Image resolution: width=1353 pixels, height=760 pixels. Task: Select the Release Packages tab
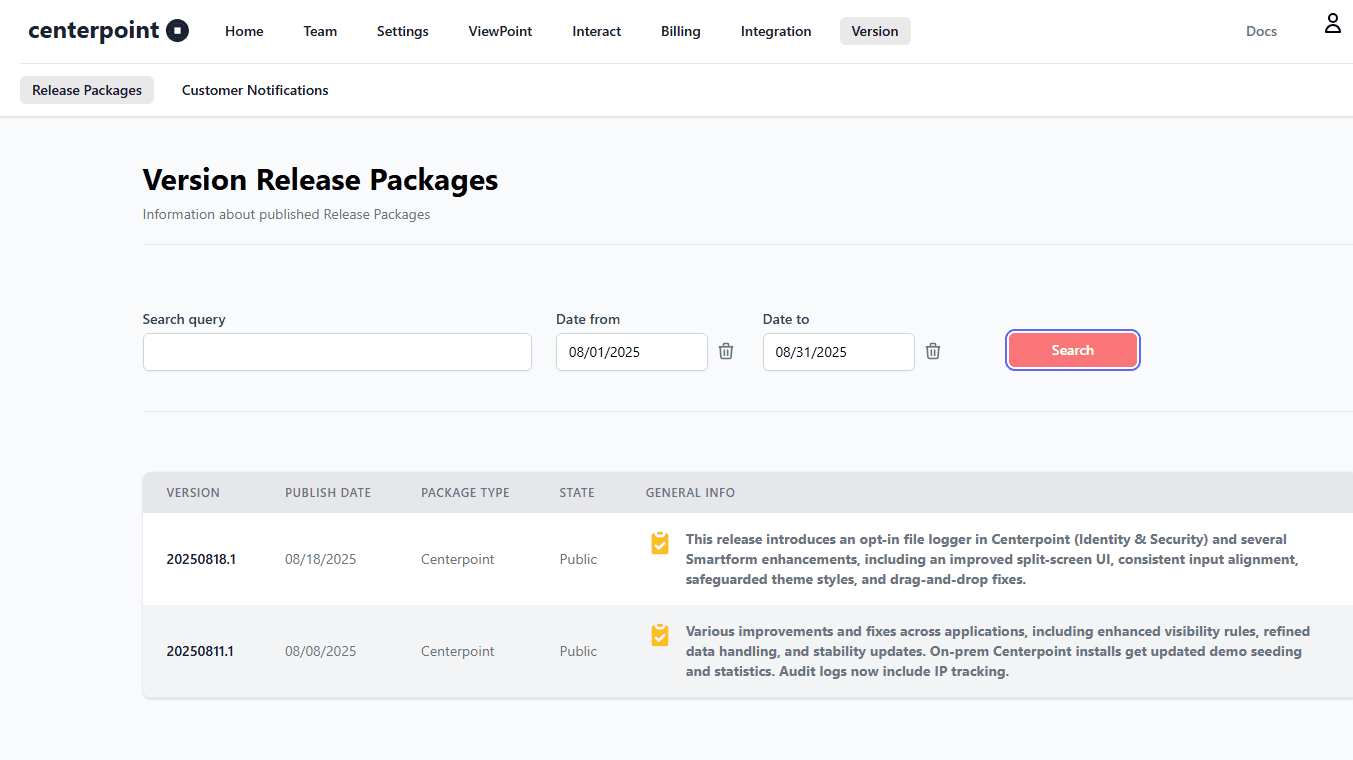coord(86,90)
